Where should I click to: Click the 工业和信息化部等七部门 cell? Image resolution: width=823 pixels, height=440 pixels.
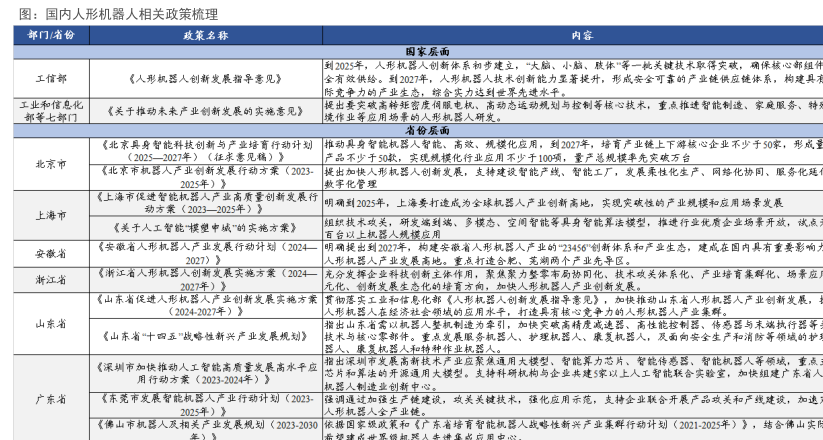coord(51,110)
